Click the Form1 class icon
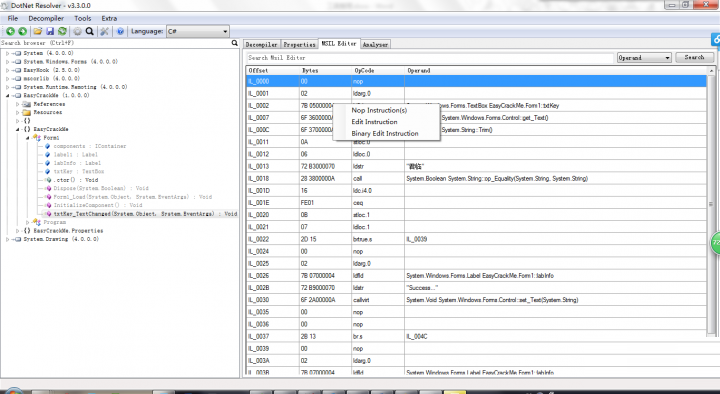The image size is (720, 394). [x=37, y=138]
